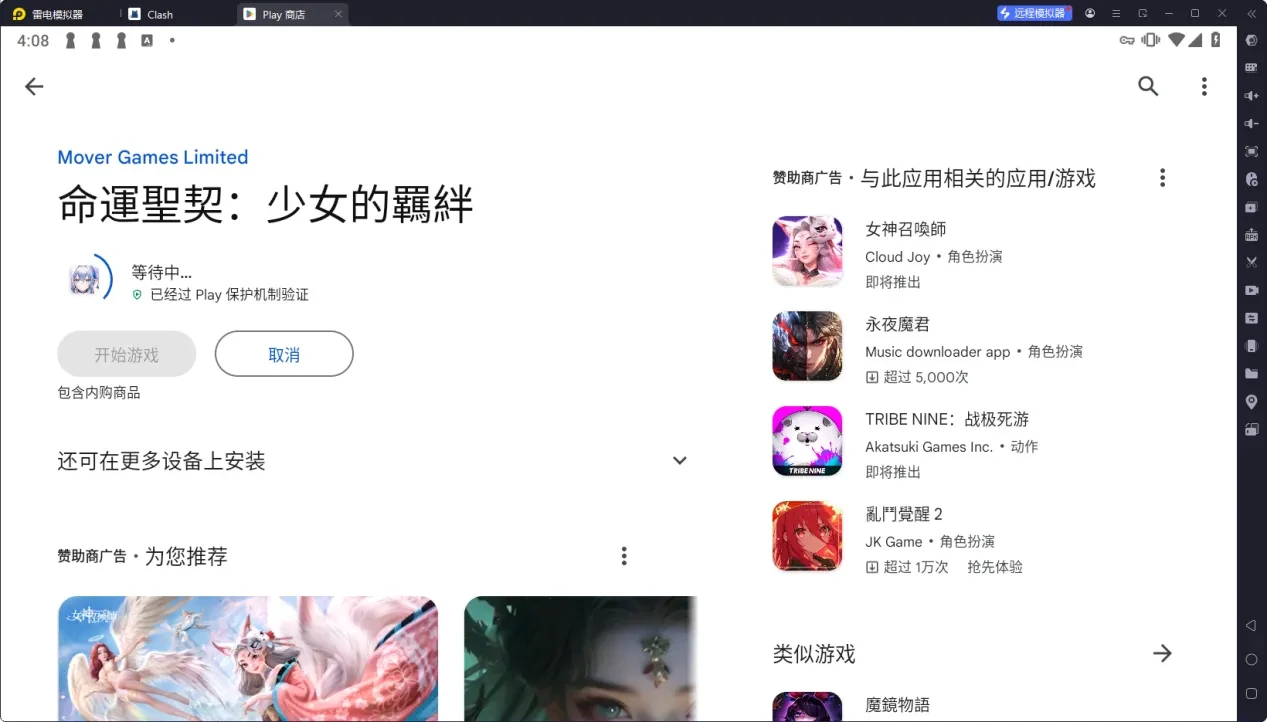The image size is (1267, 722).
Task: Open the virtual location pin icon
Action: point(1251,401)
